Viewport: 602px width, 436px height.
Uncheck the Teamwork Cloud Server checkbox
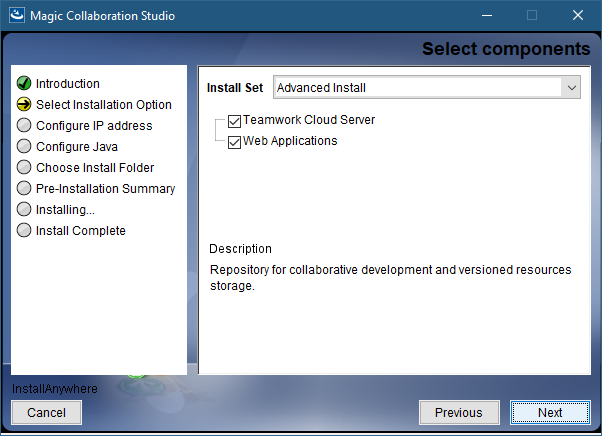[x=235, y=121]
